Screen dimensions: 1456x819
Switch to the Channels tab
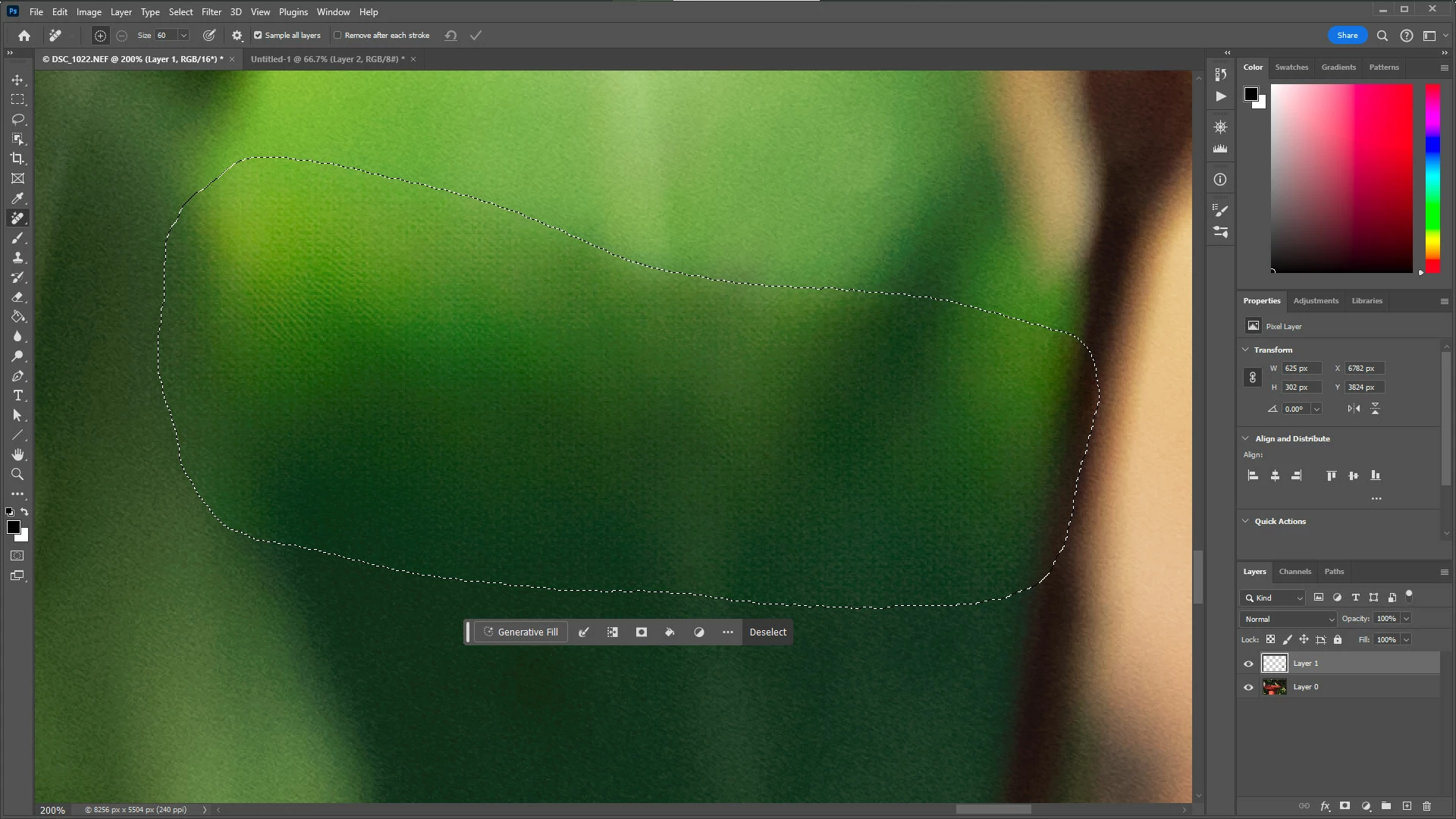pyautogui.click(x=1294, y=572)
